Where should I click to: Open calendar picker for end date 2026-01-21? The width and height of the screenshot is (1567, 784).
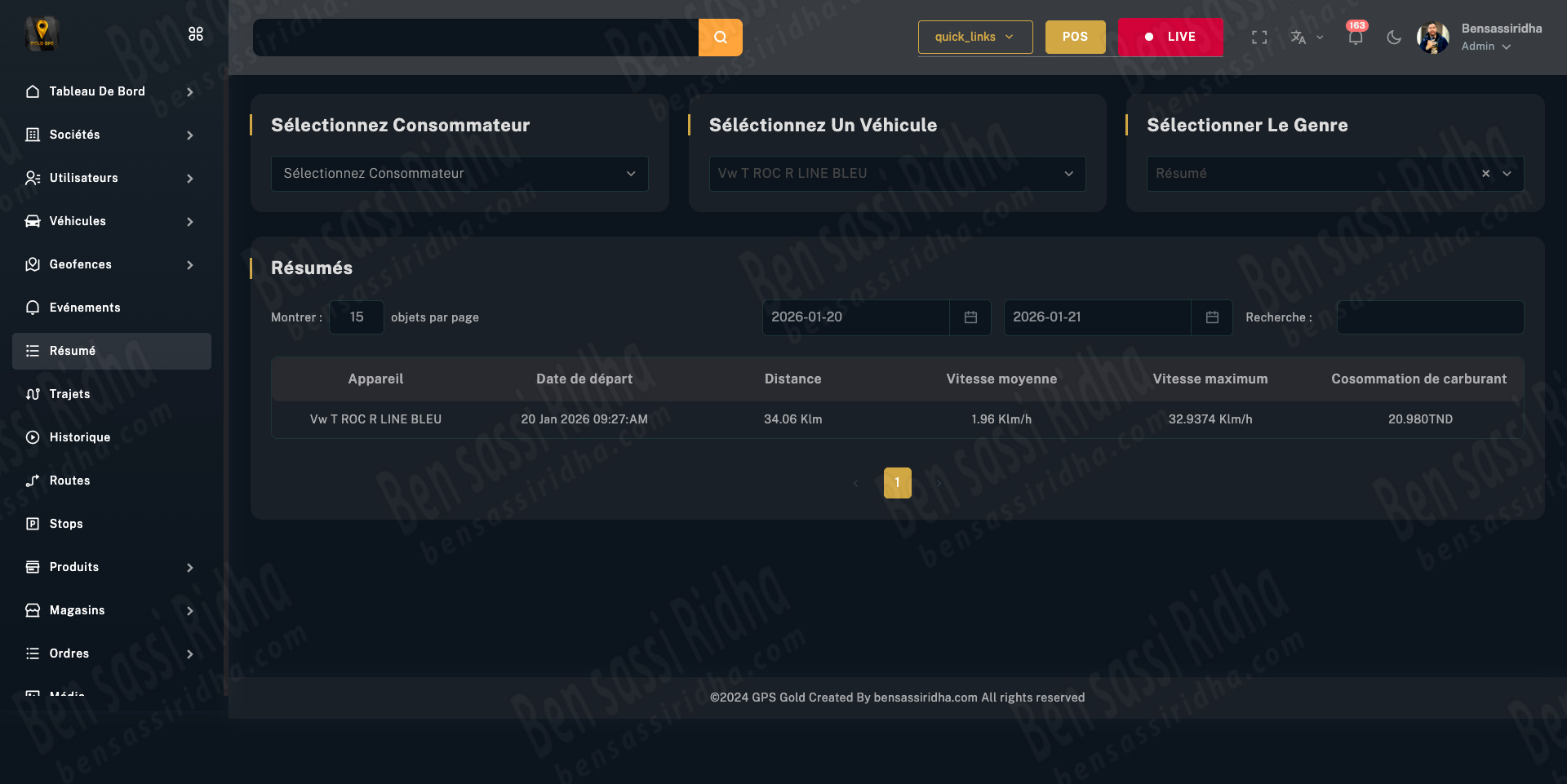point(1212,317)
